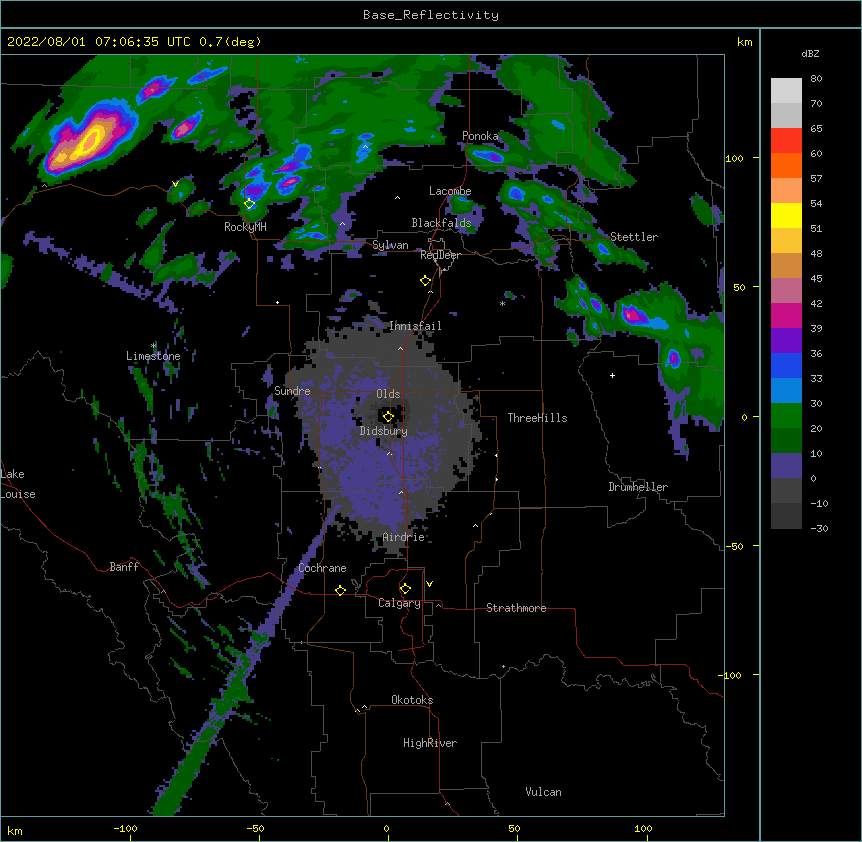Screen dimensions: 862x842
Task: Click the Lacombe city label
Action: click(450, 191)
